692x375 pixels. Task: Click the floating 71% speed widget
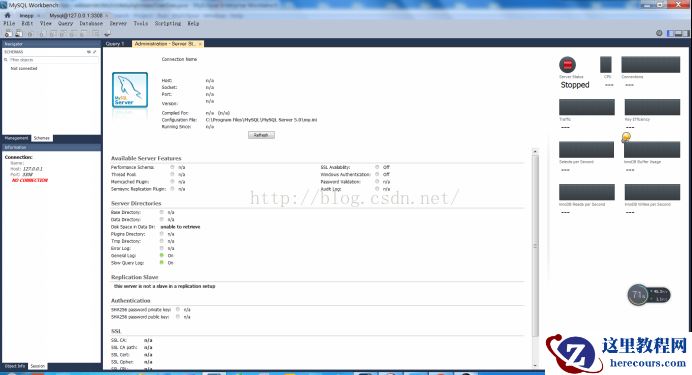pos(649,295)
